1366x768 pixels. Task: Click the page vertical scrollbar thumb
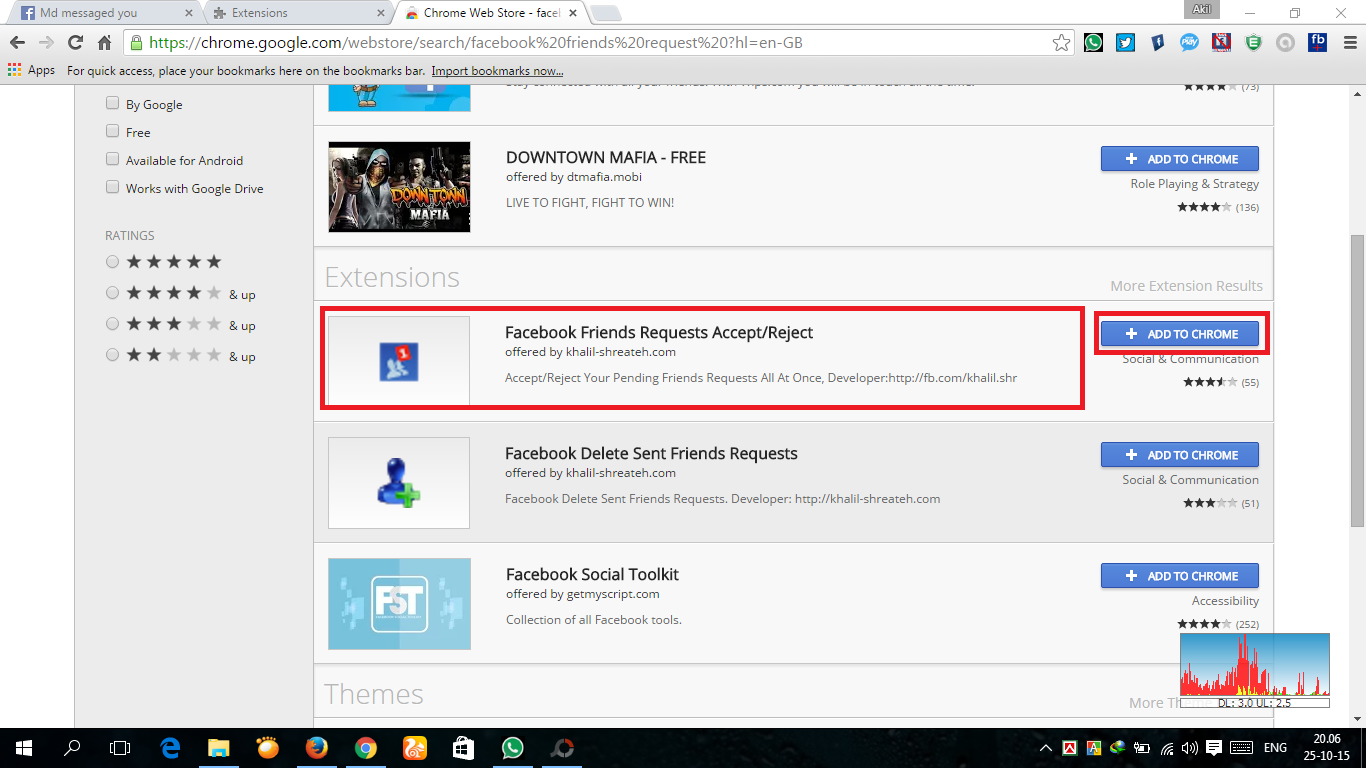pos(1357,380)
